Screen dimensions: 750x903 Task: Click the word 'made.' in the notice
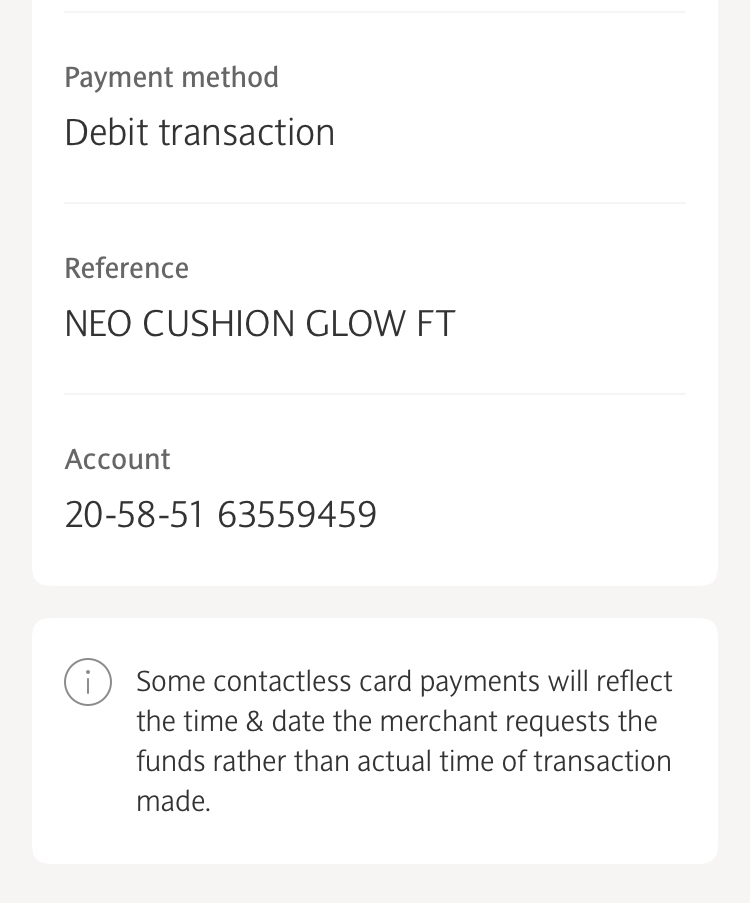[173, 800]
